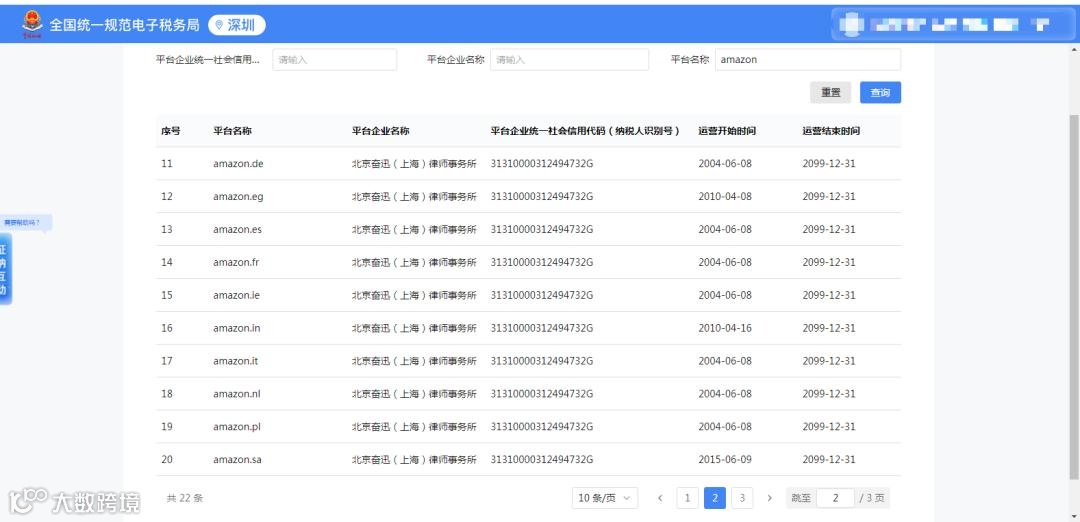
Task: Select the amazon.in row
Action: (528, 328)
